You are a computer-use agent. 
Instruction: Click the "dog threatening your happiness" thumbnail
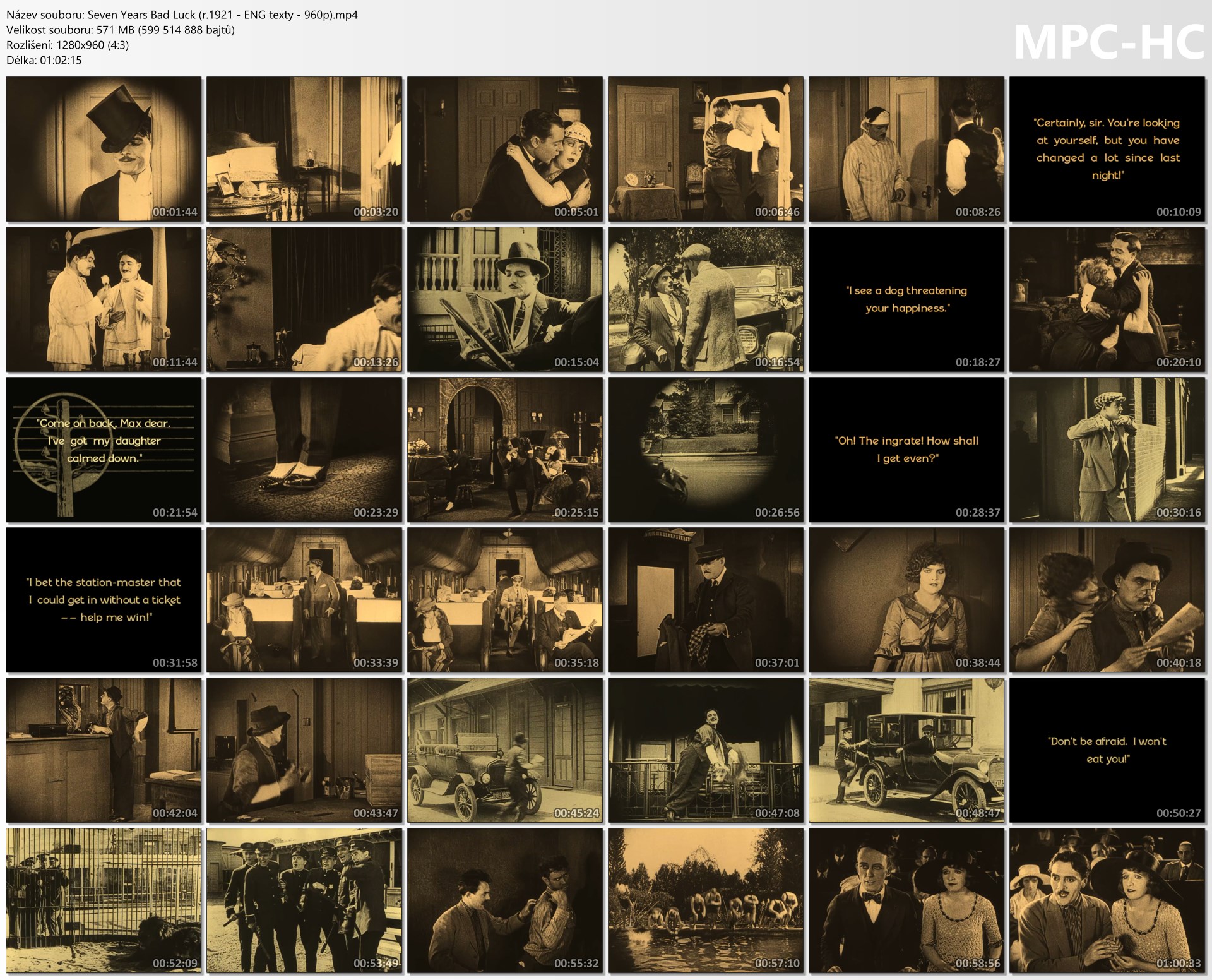[906, 299]
